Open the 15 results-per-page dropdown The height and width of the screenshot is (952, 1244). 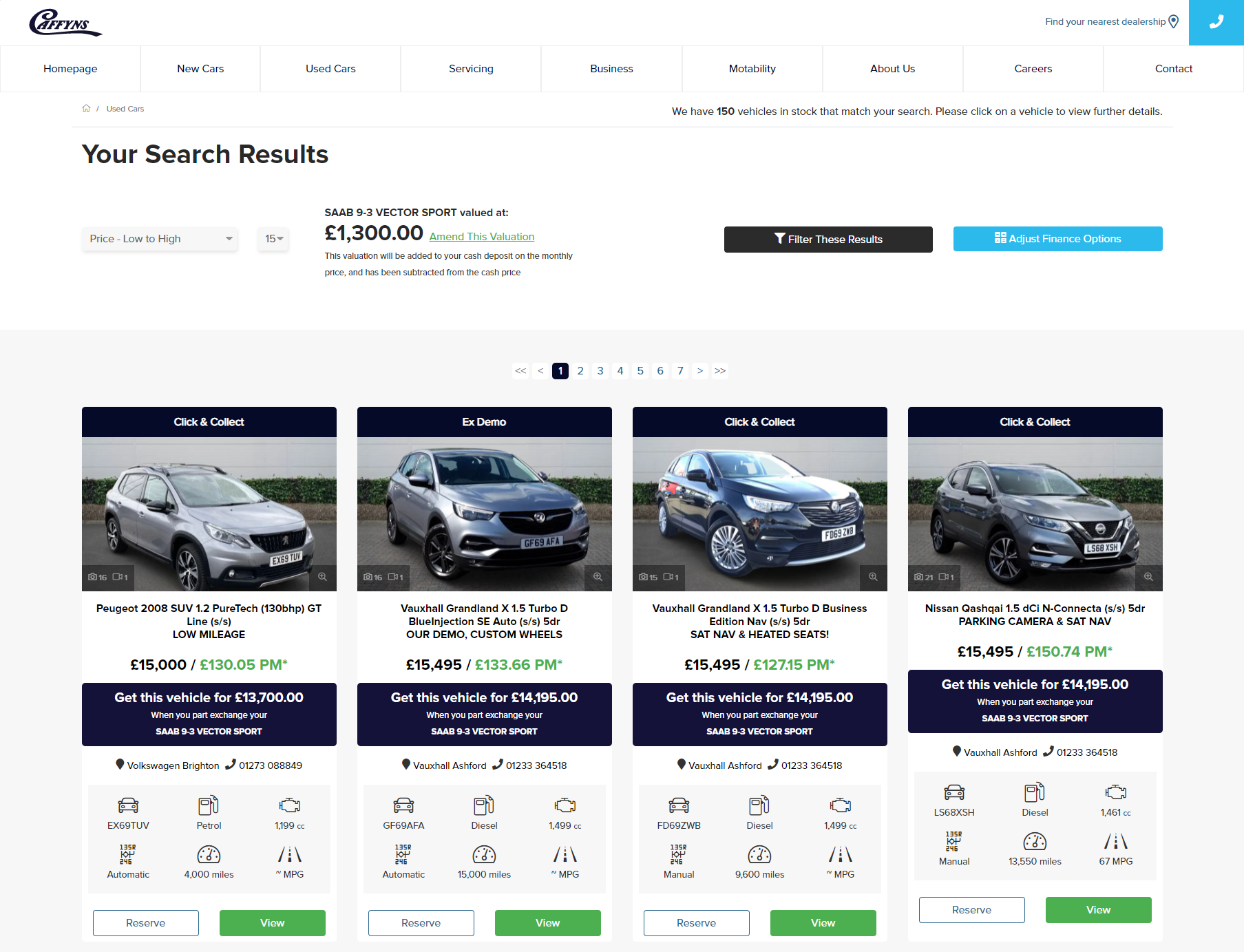(x=273, y=239)
